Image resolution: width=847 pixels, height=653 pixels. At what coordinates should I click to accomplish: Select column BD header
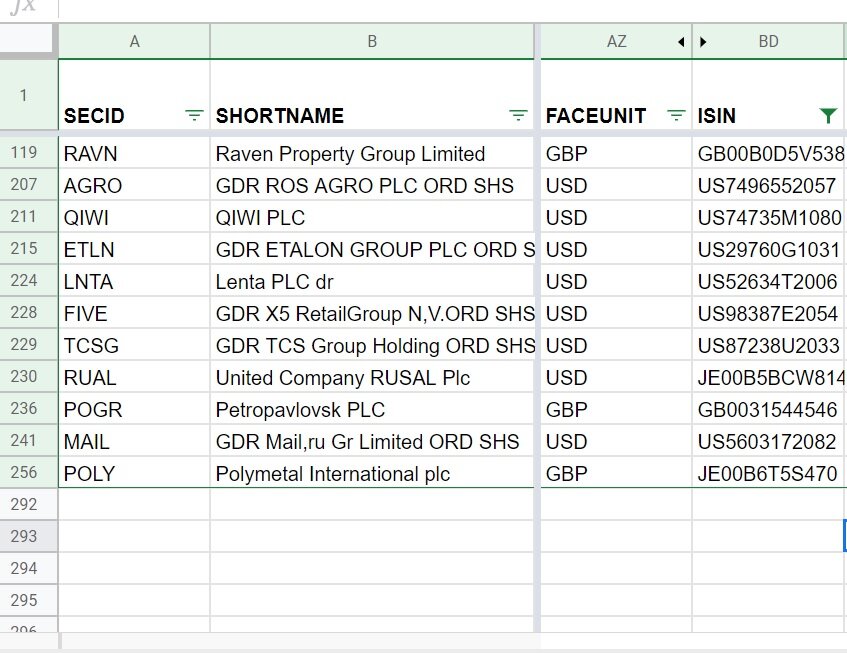click(x=768, y=41)
